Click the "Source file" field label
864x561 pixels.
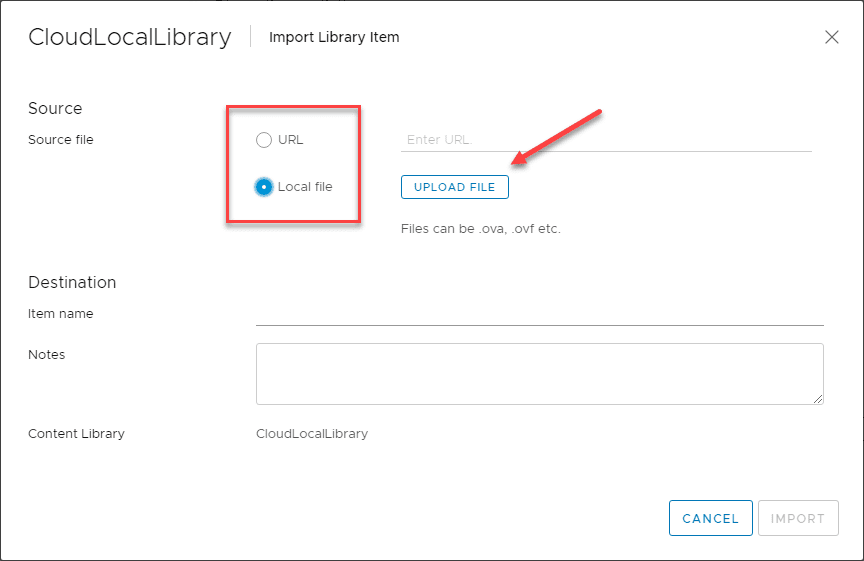tap(61, 140)
